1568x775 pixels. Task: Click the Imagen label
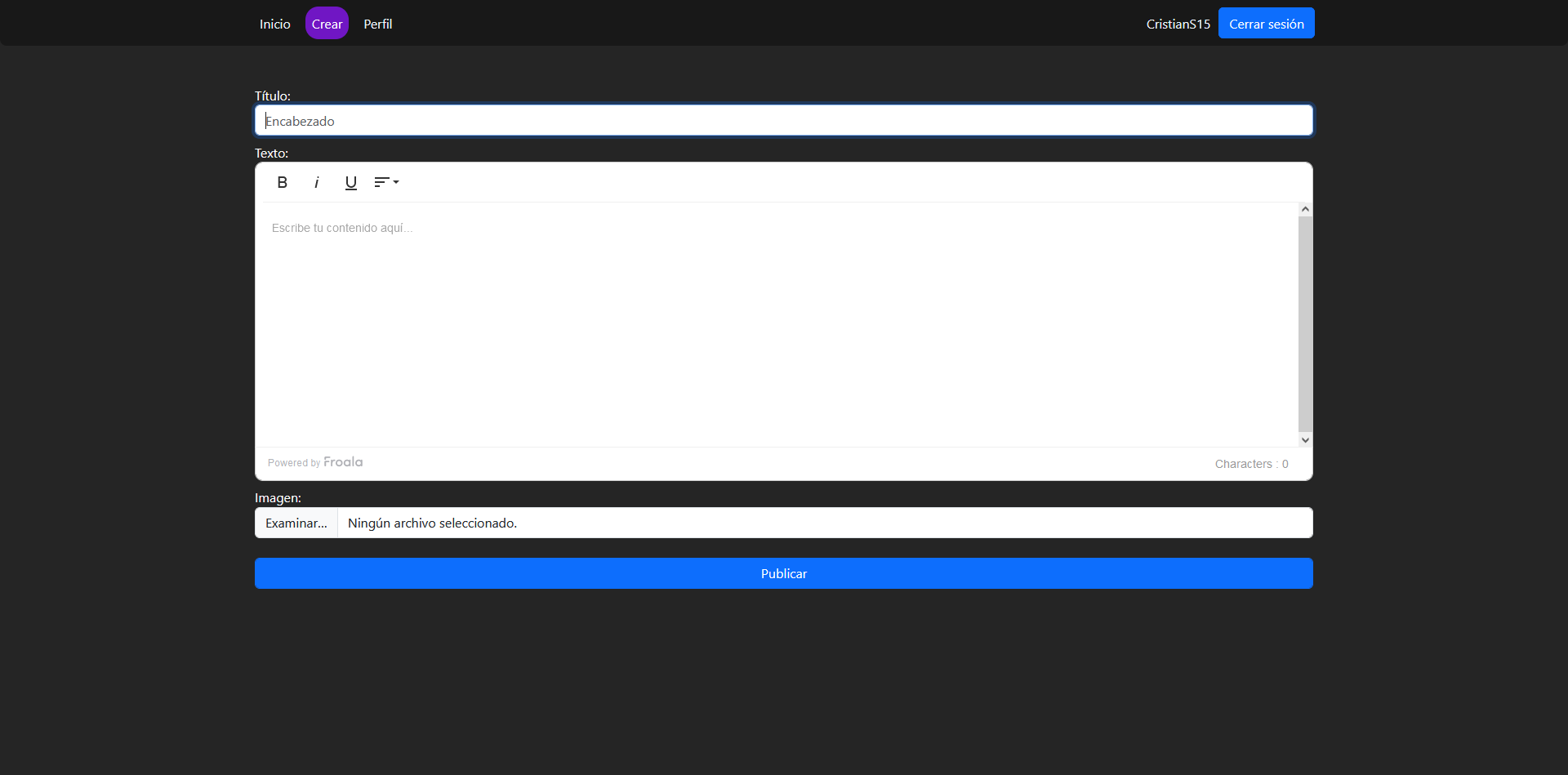click(x=278, y=497)
